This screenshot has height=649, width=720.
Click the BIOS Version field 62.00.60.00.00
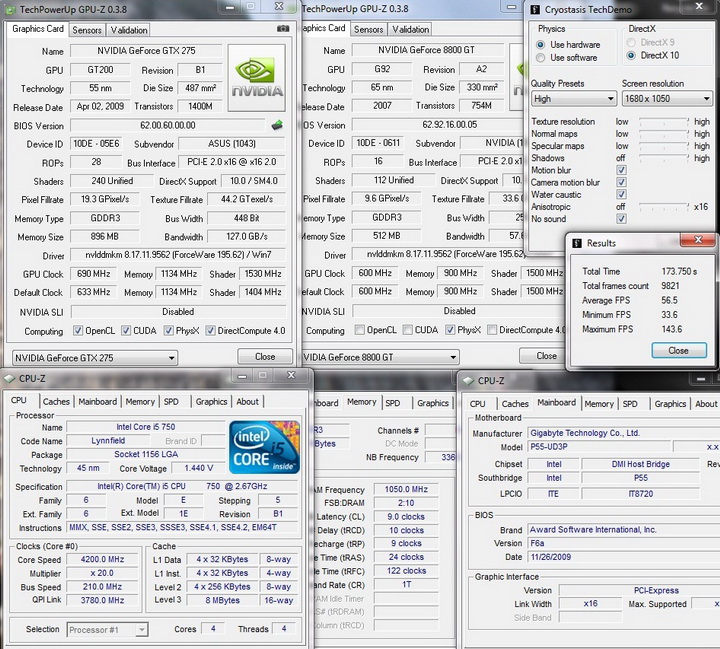[x=168, y=125]
